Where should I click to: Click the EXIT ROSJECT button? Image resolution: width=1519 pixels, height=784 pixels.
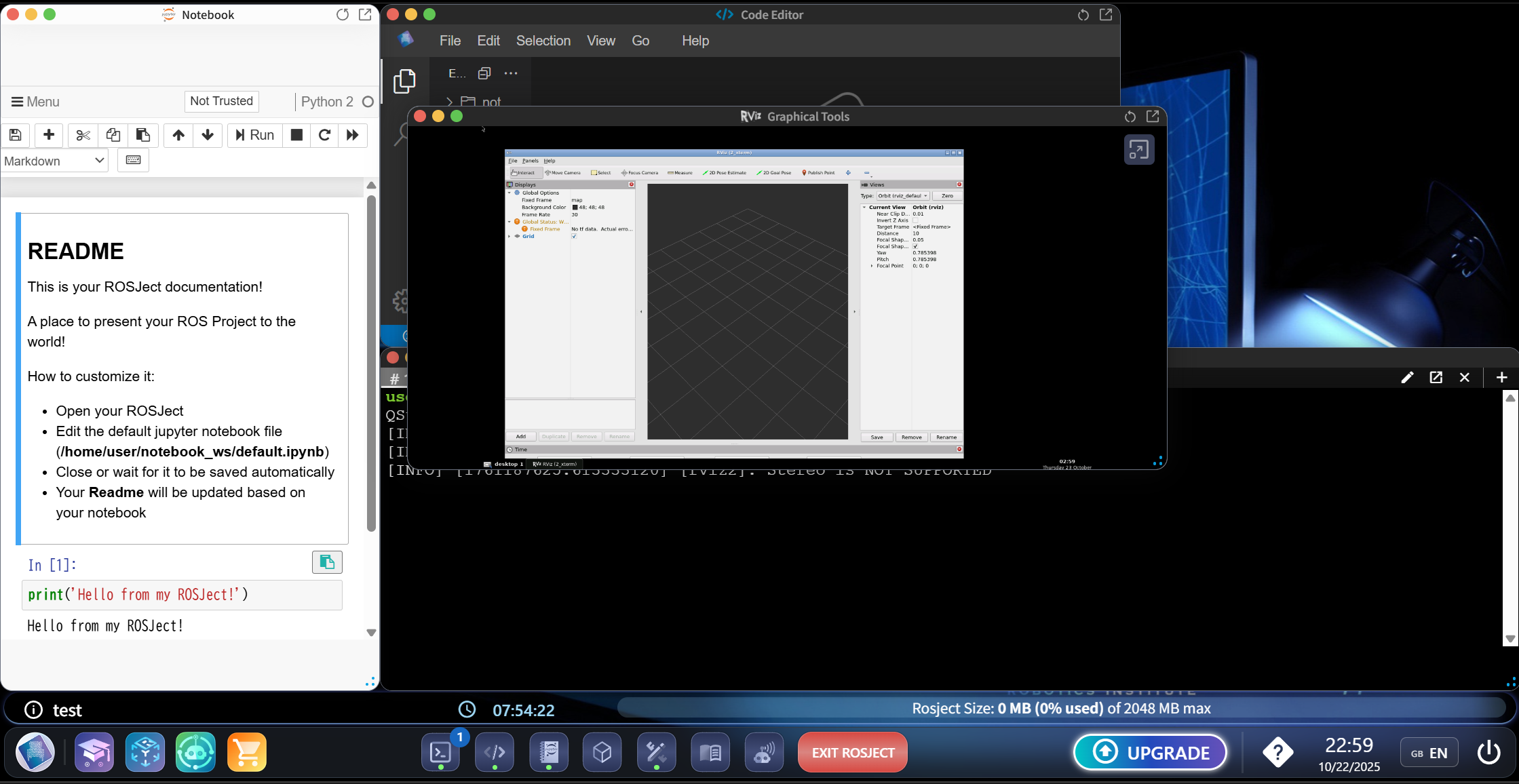[x=852, y=753]
